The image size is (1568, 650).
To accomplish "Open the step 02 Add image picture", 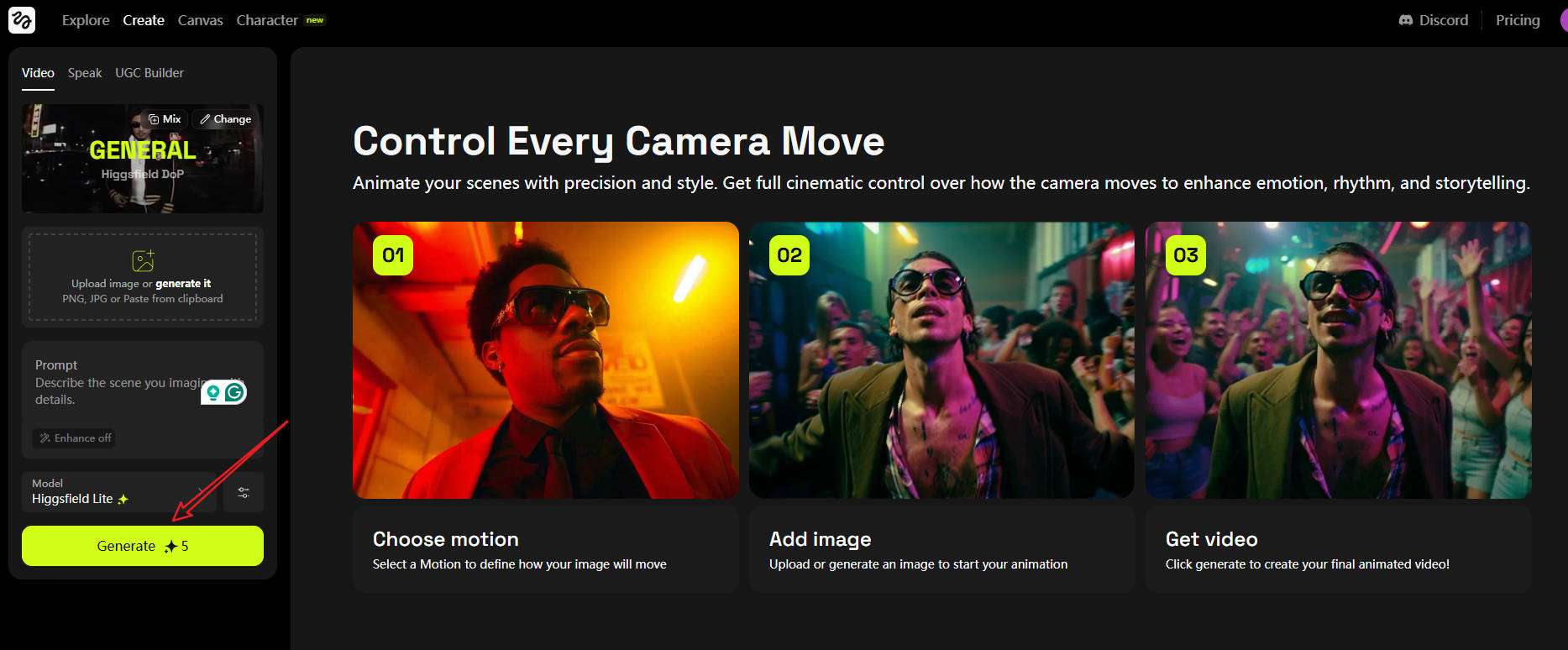I will pos(941,360).
